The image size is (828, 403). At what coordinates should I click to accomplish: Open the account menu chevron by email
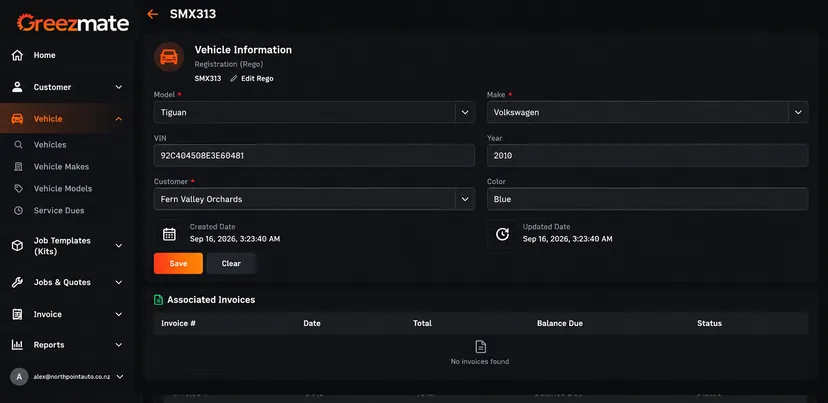[x=120, y=377]
